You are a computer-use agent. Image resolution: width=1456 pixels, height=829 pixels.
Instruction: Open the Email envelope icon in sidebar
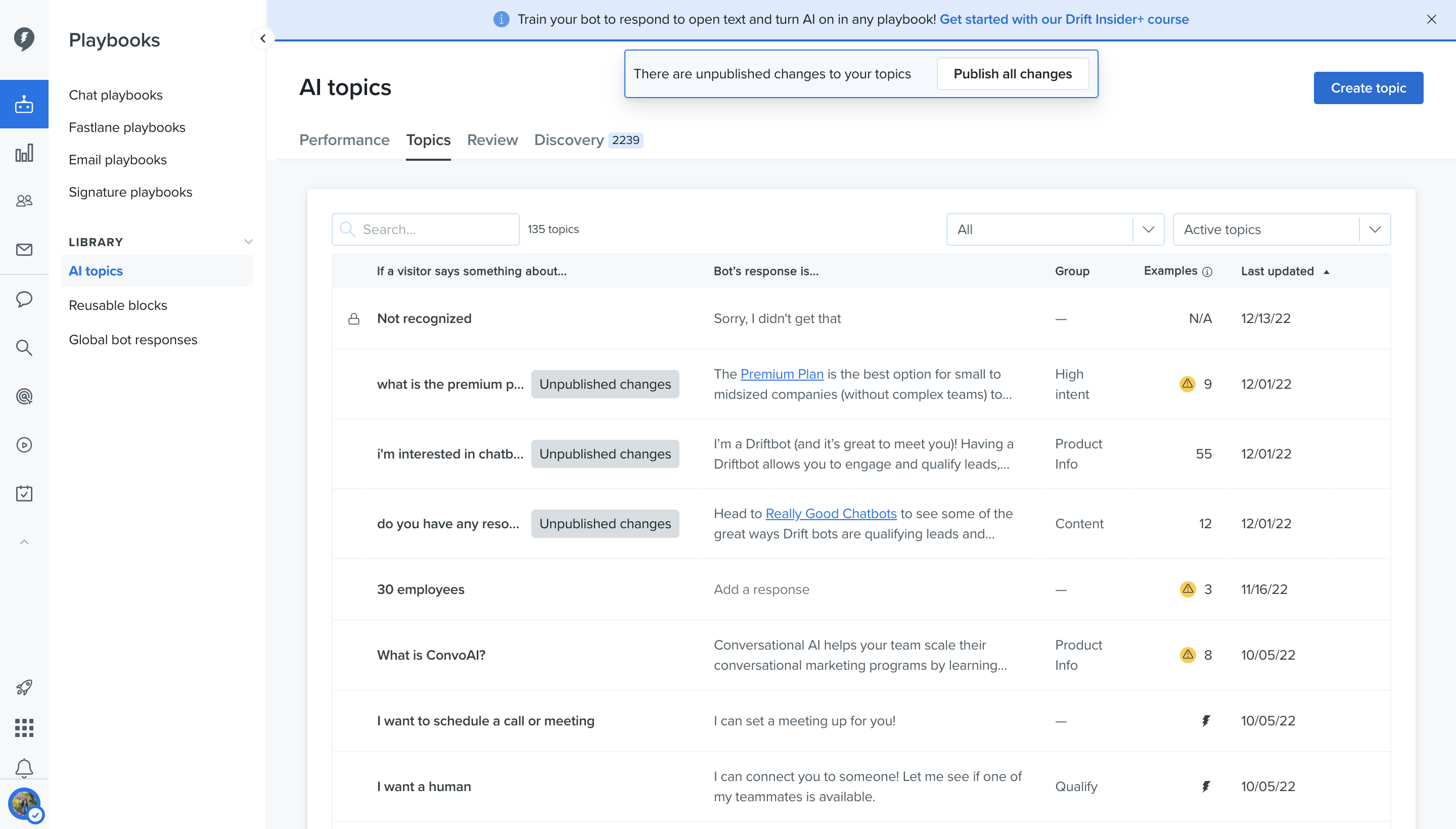coord(24,249)
